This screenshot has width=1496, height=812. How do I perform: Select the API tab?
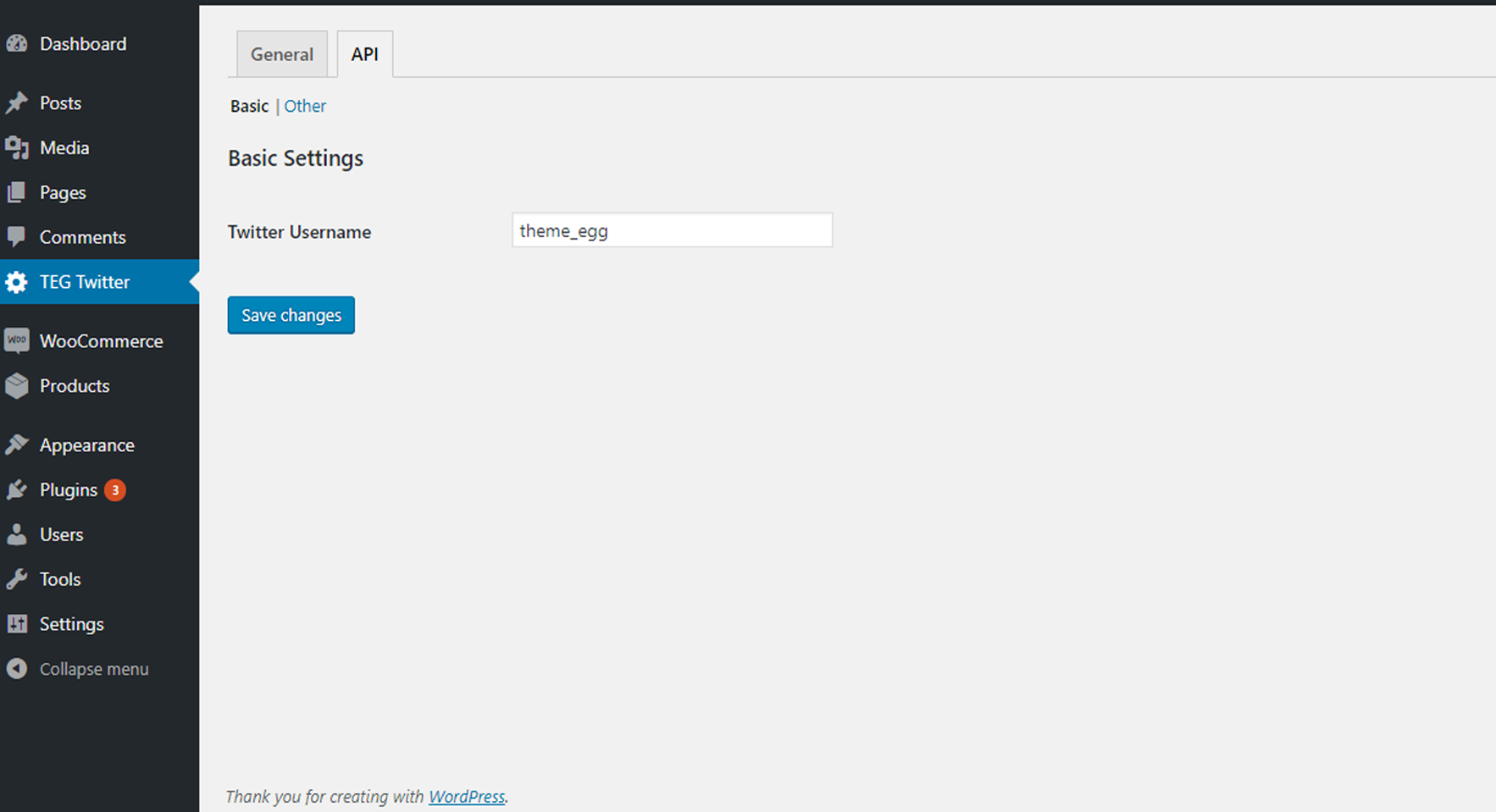(365, 54)
